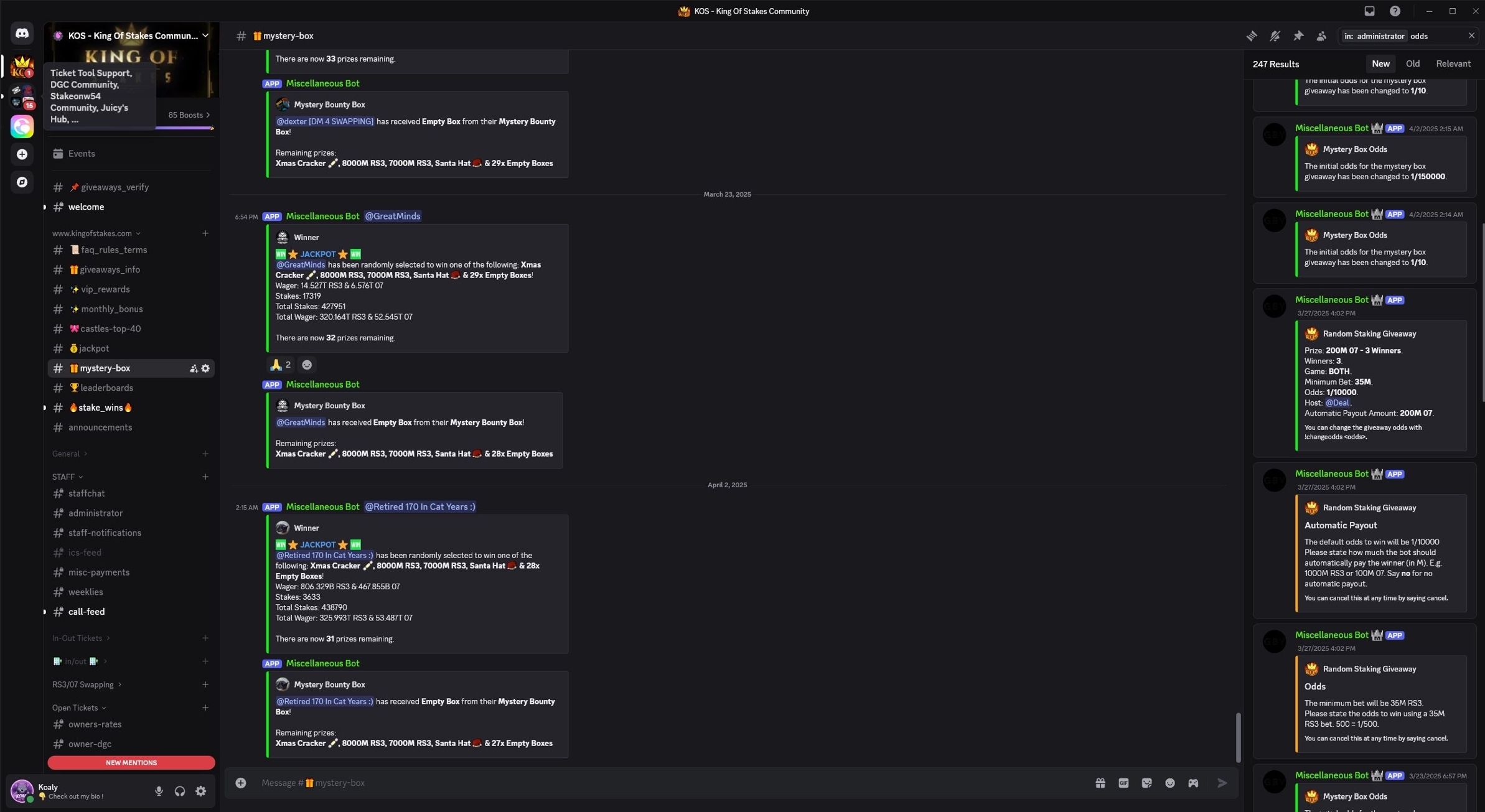This screenshot has height=812, width=1485.
Task: Open mystery-box channel settings gear
Action: [205, 368]
